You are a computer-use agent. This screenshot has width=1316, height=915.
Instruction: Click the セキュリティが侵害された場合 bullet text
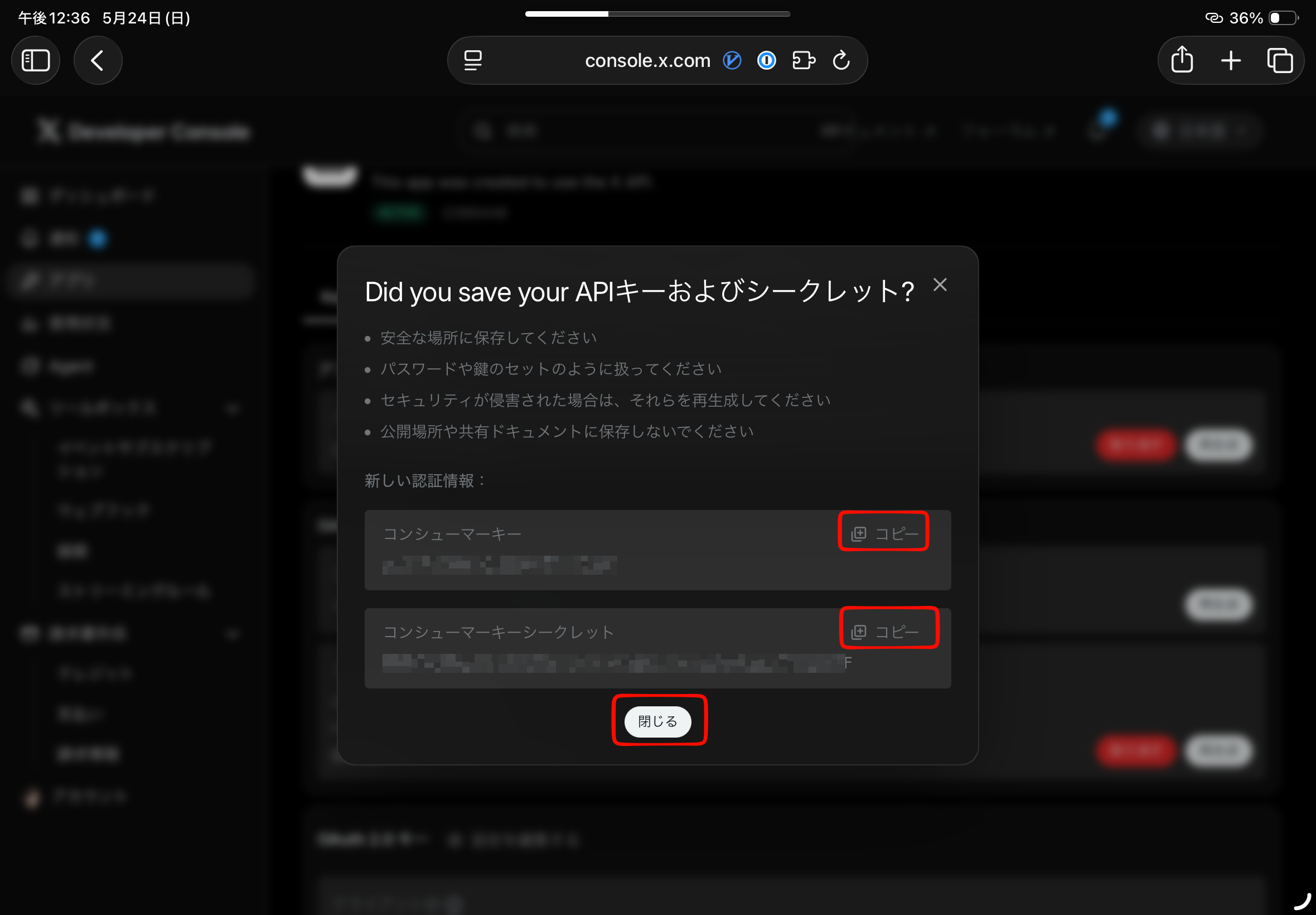605,400
